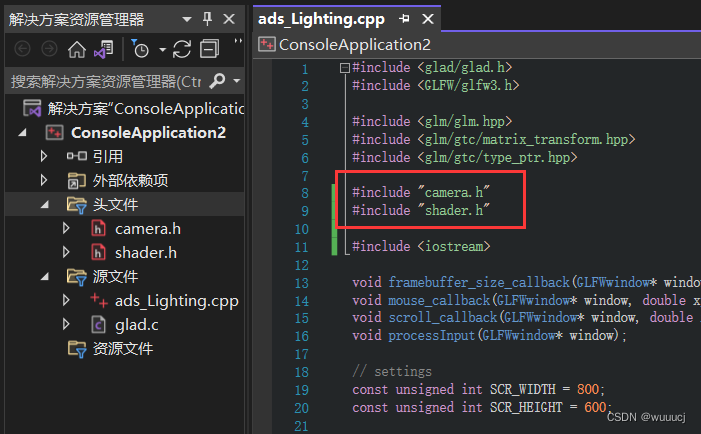The width and height of the screenshot is (701, 434).
Task: Close the ads_Lighting.cpp tab
Action: click(428, 19)
